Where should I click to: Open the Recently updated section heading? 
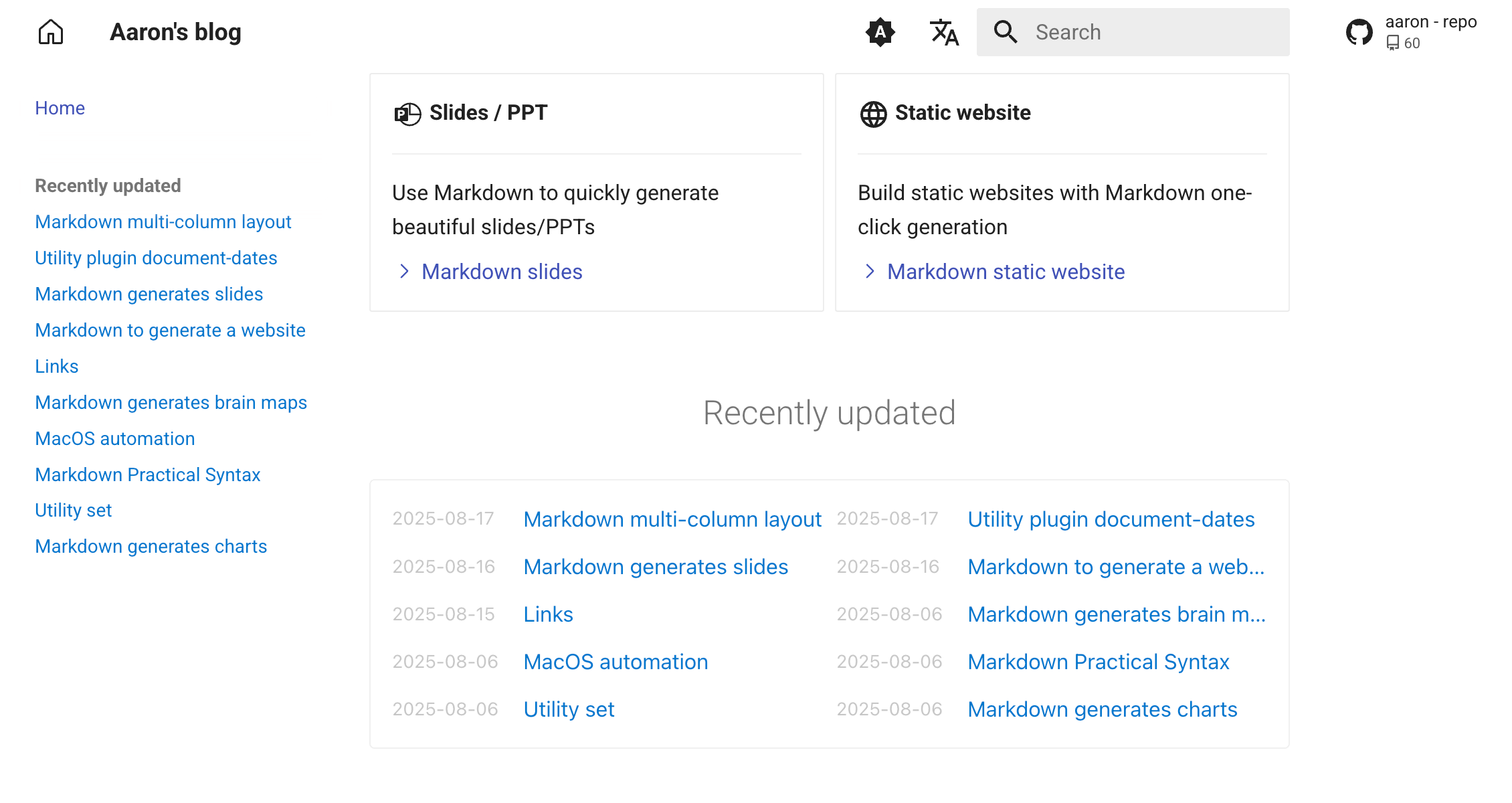(x=830, y=413)
